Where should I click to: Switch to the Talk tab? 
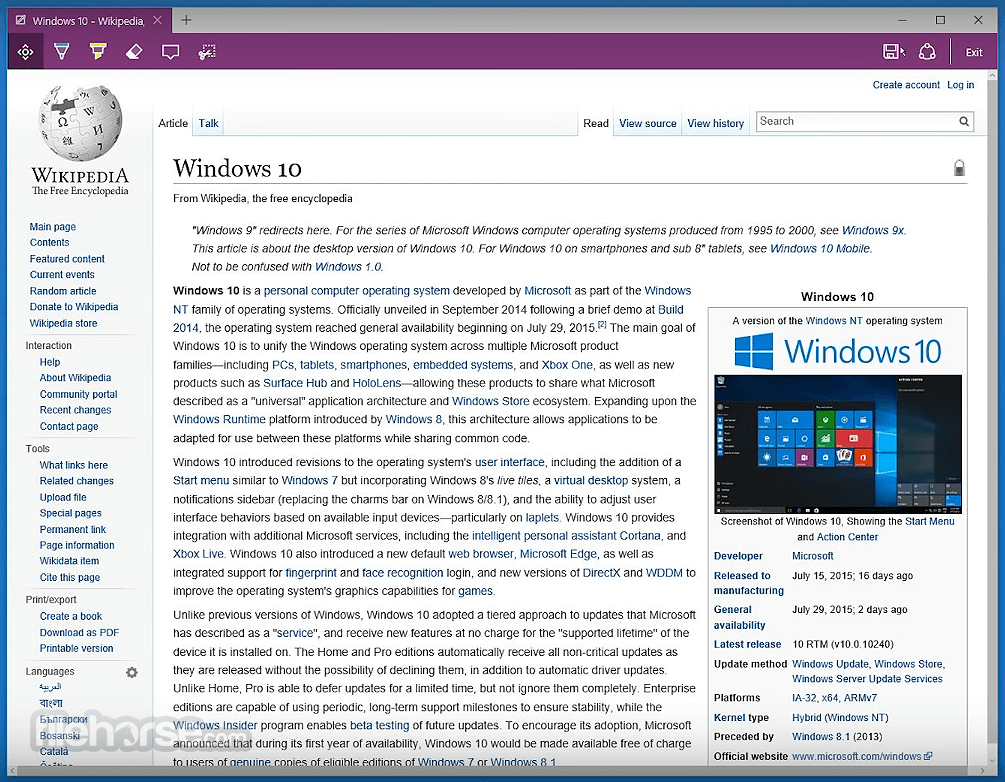click(208, 123)
